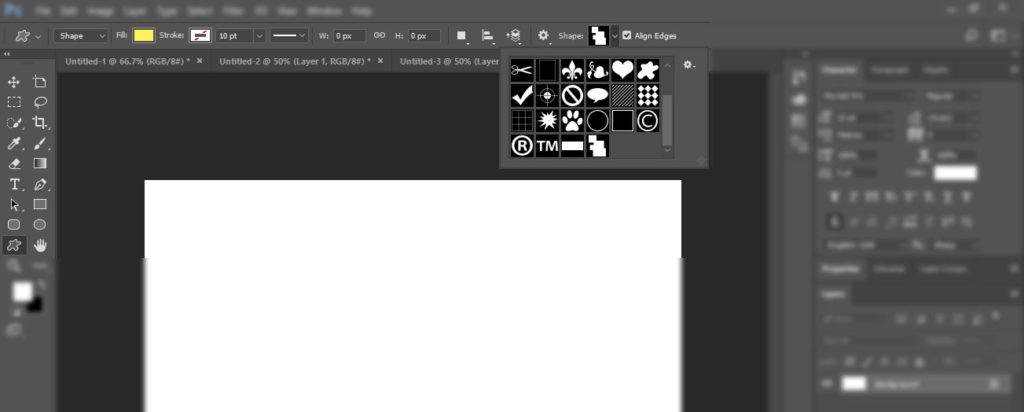Select the Crop tool
Image resolution: width=1024 pixels, height=412 pixels.
40,123
